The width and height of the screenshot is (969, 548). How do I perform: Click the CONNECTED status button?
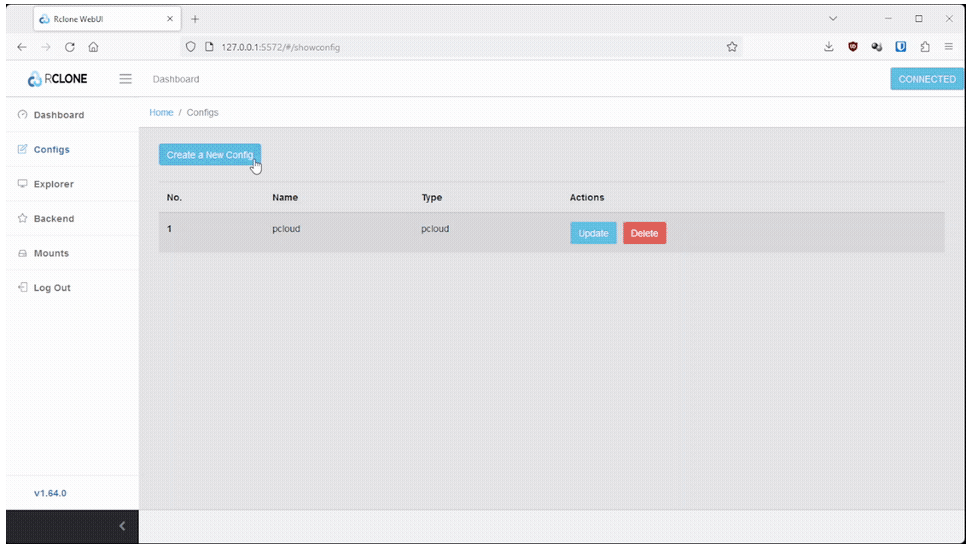(x=926, y=79)
